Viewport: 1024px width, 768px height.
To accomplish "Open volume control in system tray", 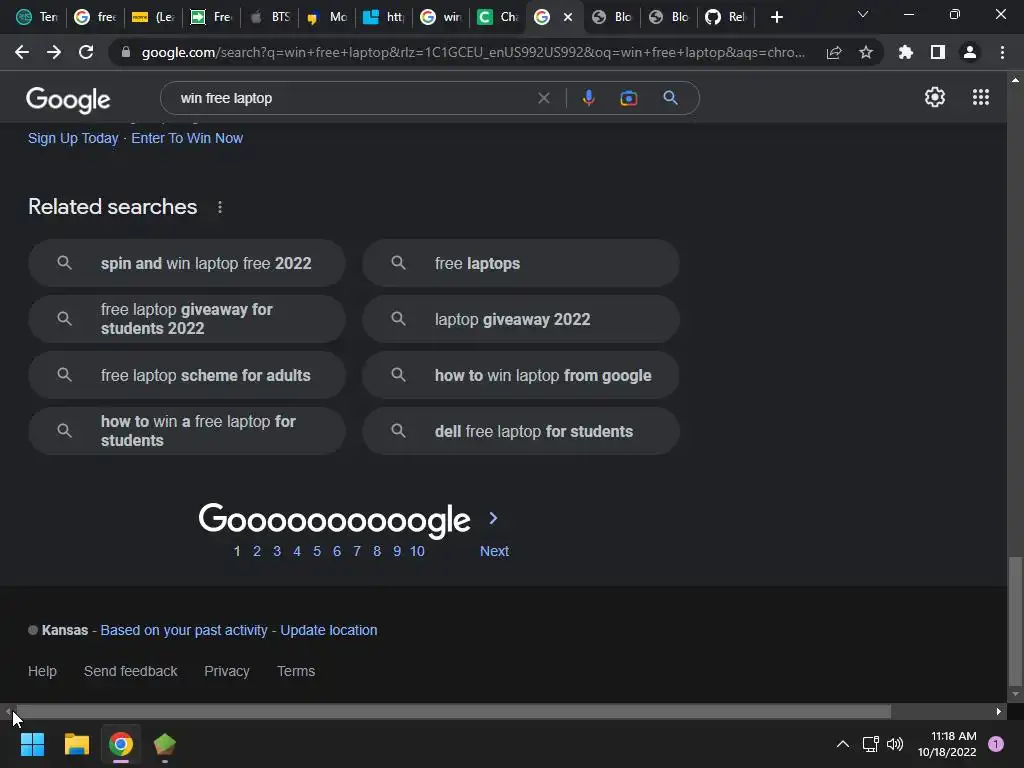I will click(895, 744).
